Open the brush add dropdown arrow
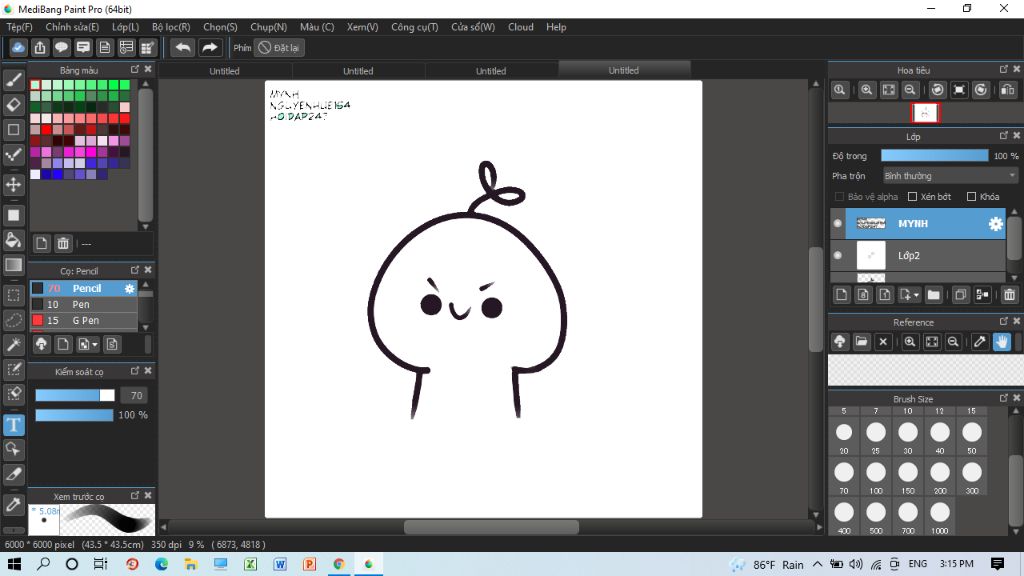The height and width of the screenshot is (576, 1024). (95, 344)
